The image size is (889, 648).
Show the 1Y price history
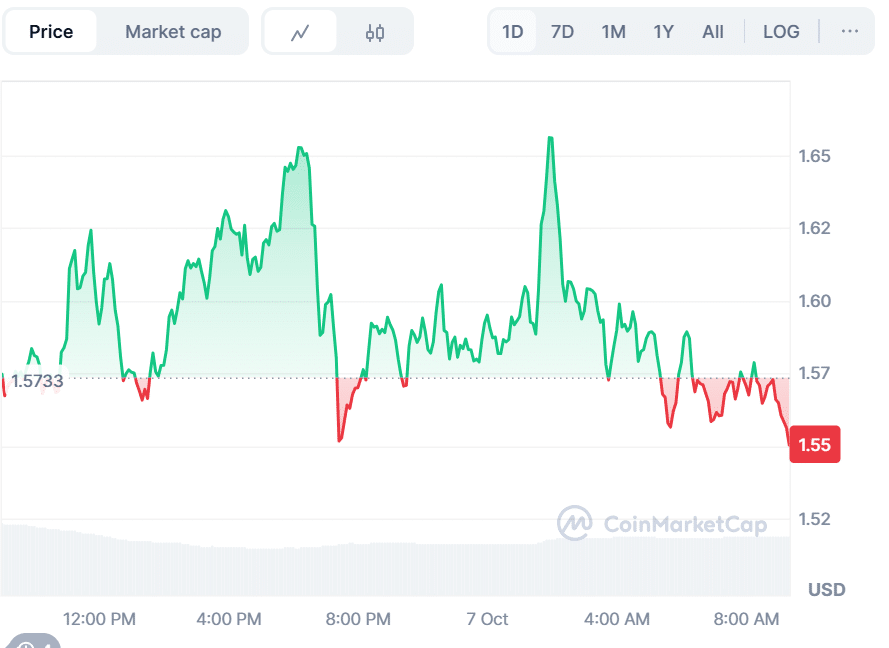(664, 31)
